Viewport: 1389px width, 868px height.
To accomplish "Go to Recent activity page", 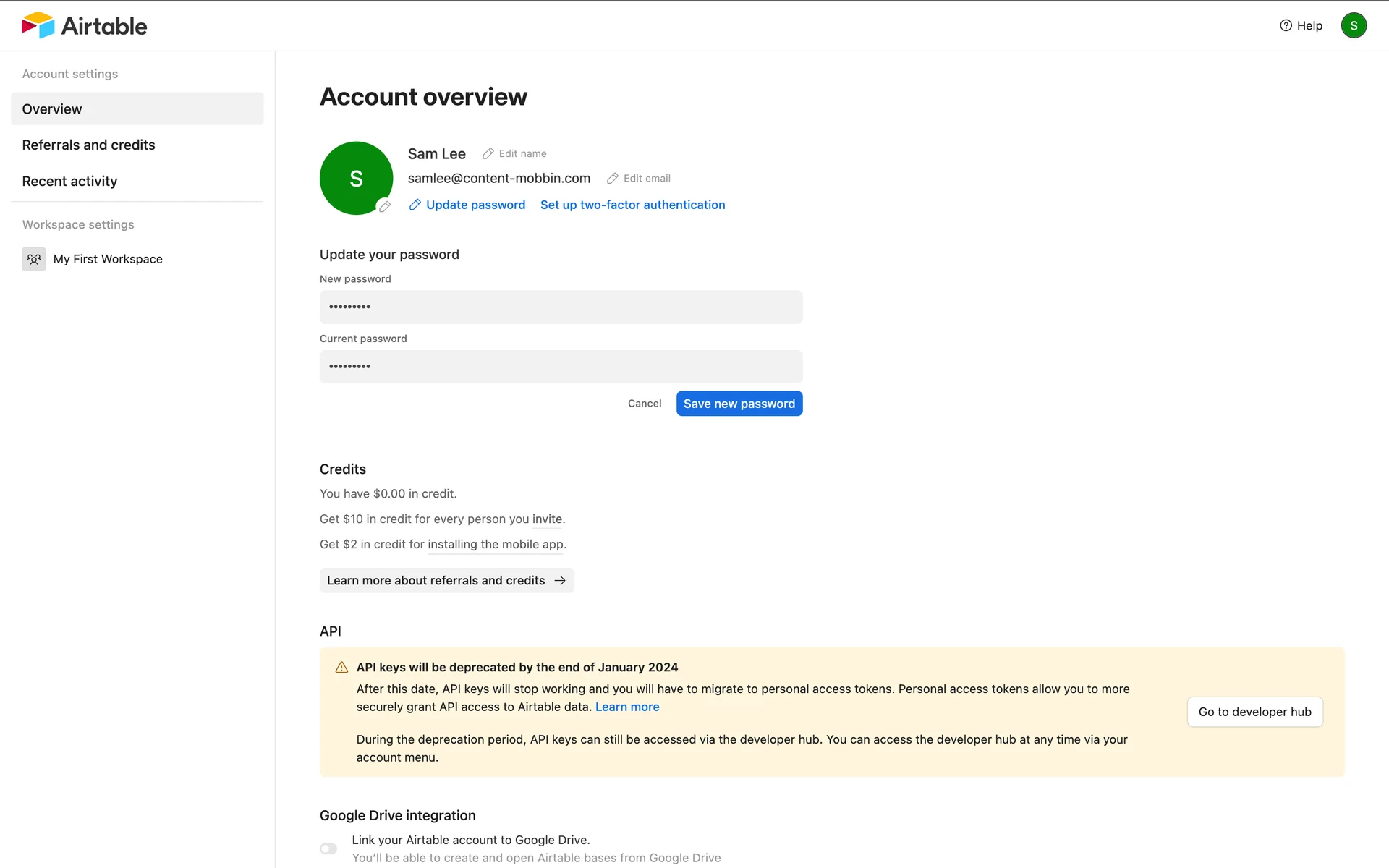I will [x=69, y=181].
